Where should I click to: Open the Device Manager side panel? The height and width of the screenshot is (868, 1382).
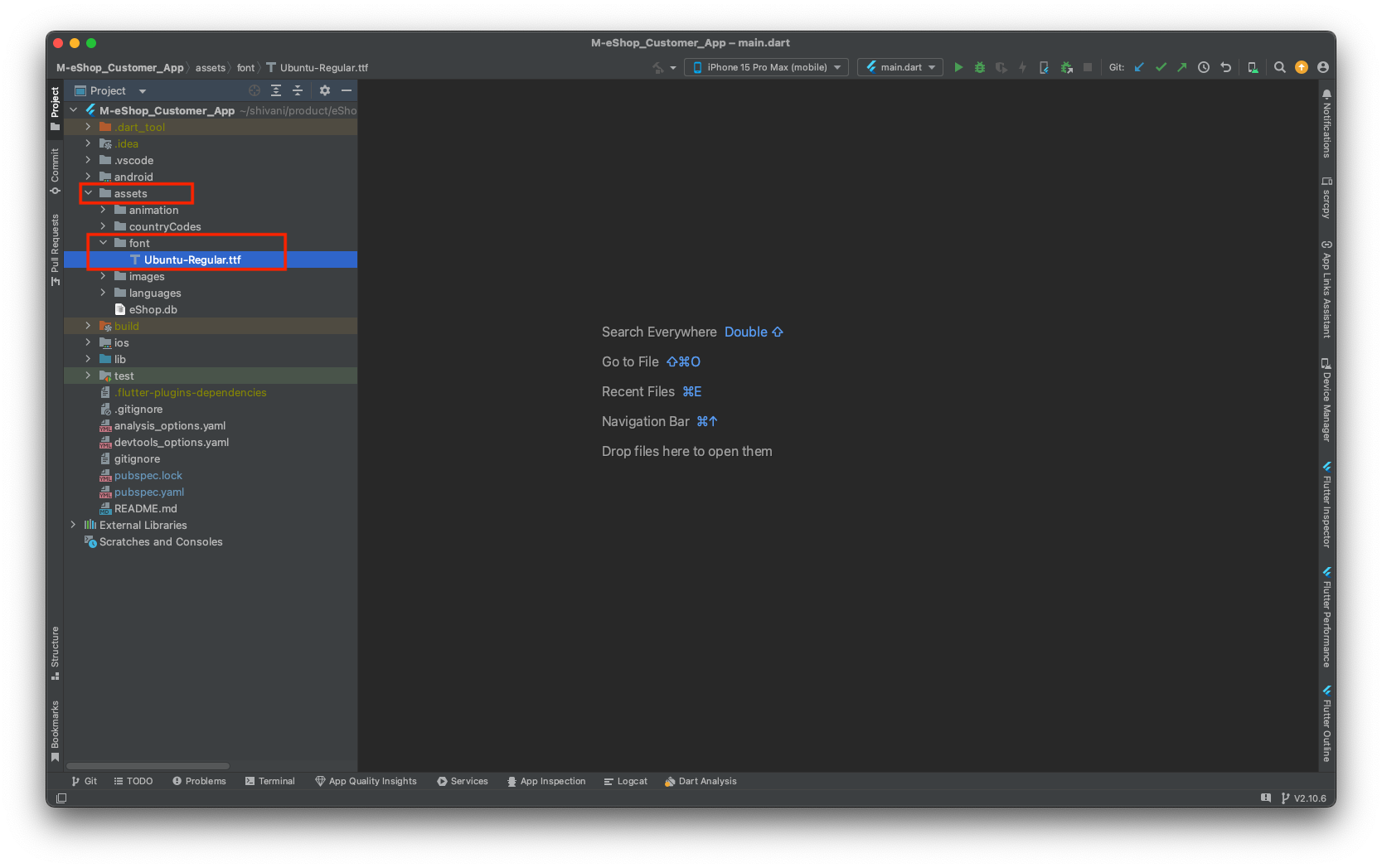(1326, 400)
